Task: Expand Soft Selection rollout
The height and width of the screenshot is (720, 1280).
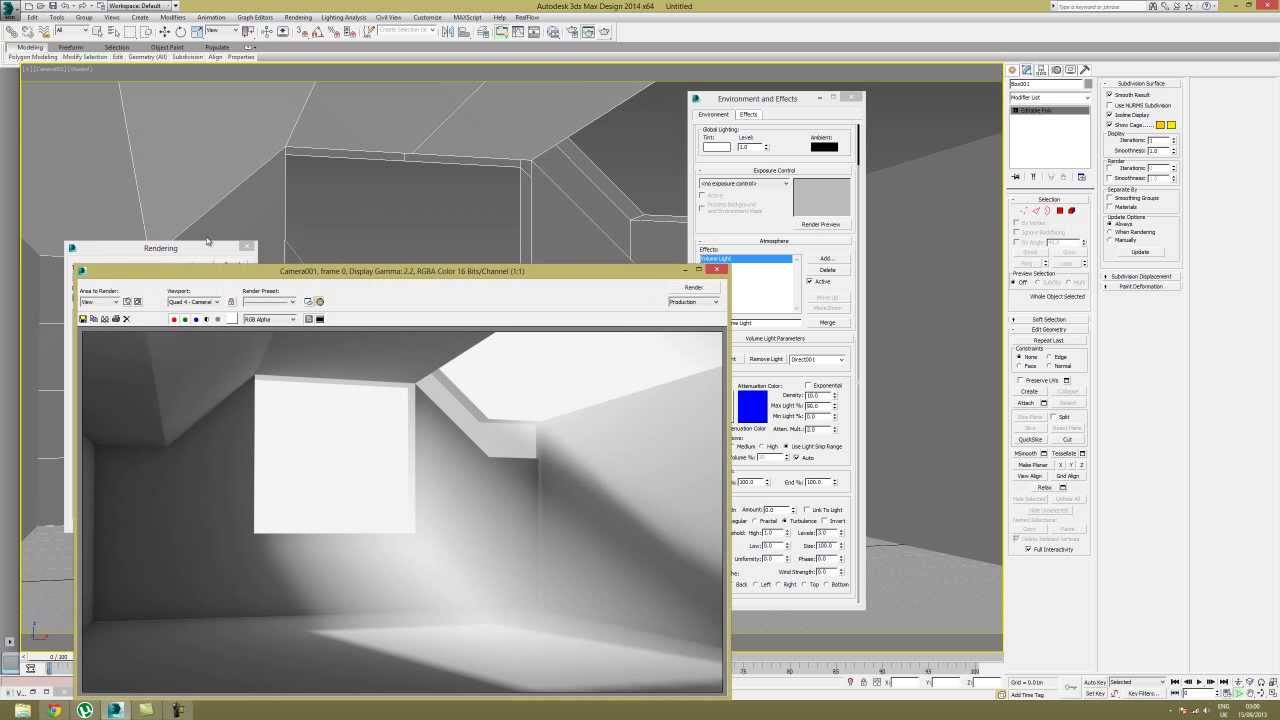Action: [x=1048, y=319]
